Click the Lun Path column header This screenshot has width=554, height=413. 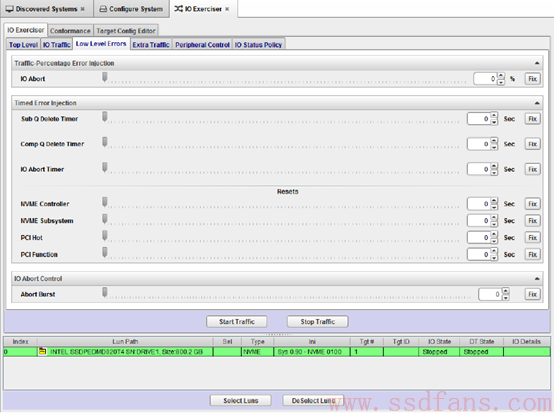click(x=125, y=341)
